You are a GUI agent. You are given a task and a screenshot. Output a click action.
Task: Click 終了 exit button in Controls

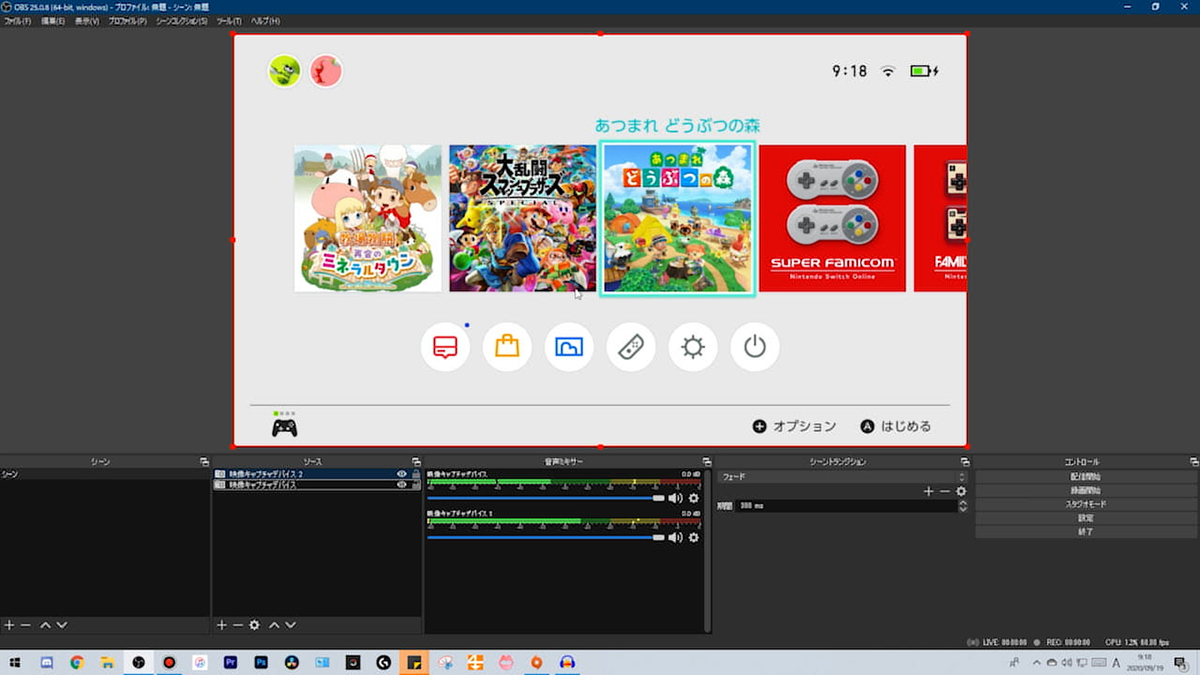coord(1086,532)
